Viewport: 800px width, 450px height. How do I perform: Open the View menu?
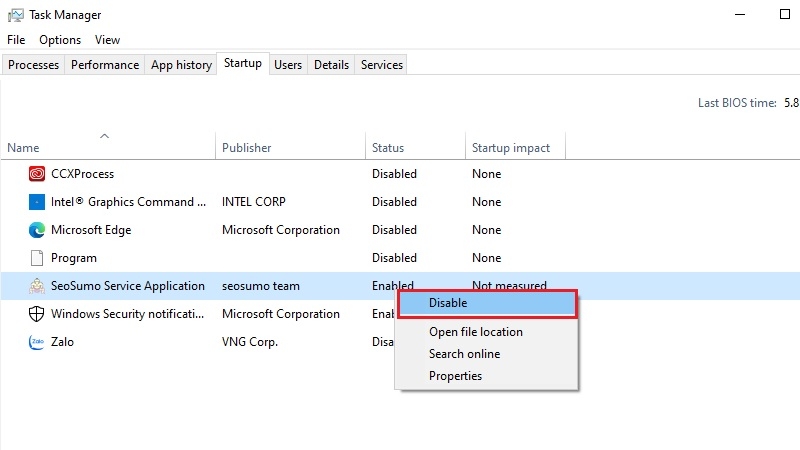point(107,40)
